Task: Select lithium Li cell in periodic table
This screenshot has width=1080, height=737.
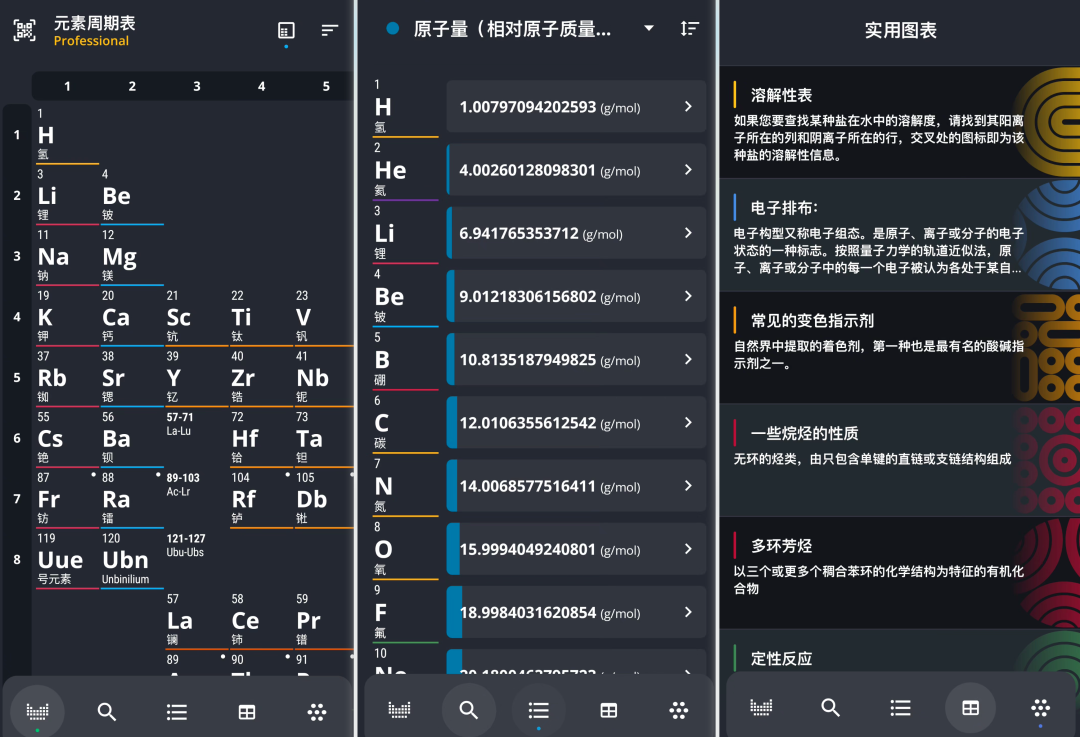Action: [x=67, y=196]
